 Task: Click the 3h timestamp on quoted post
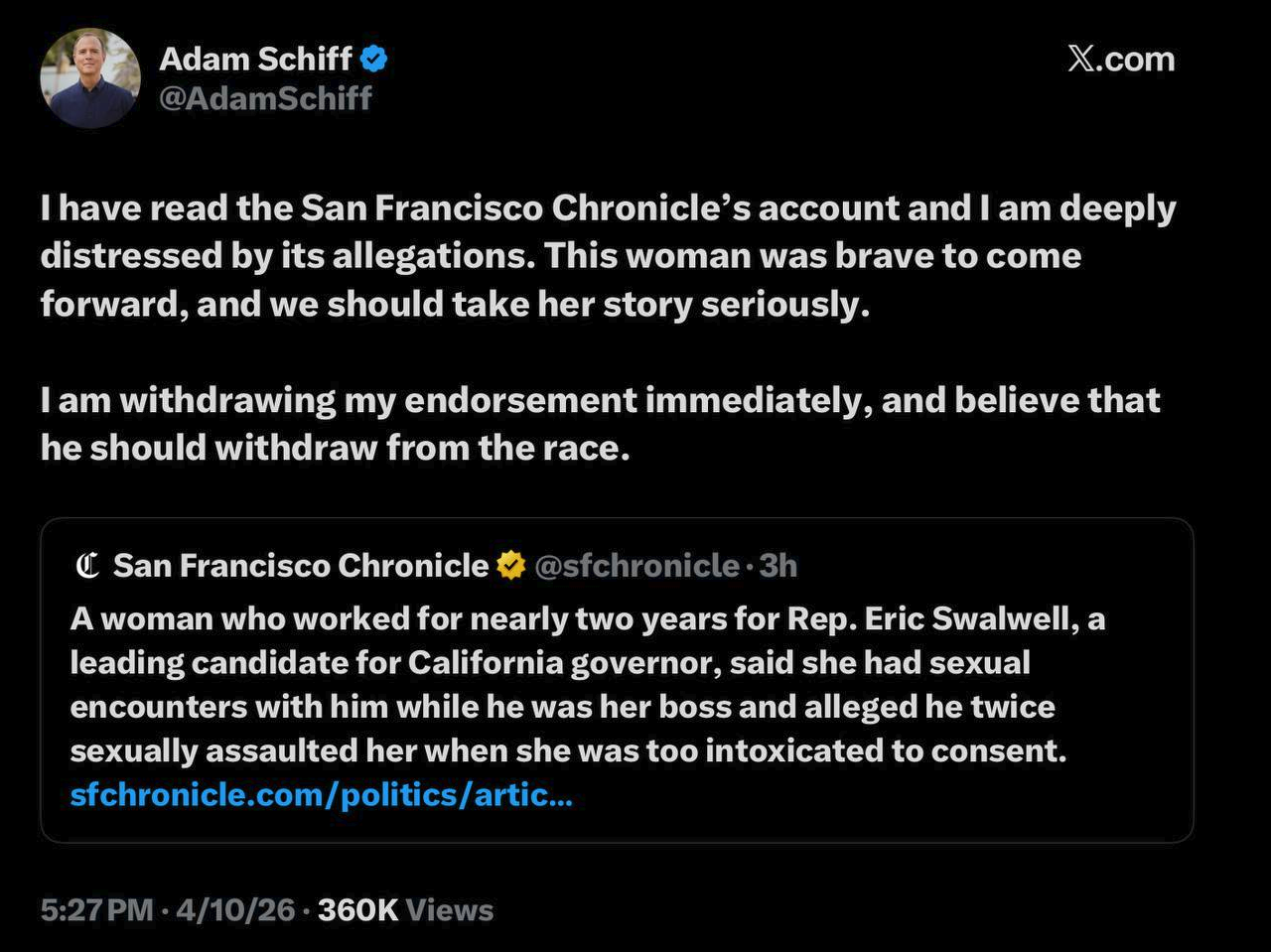(x=778, y=566)
